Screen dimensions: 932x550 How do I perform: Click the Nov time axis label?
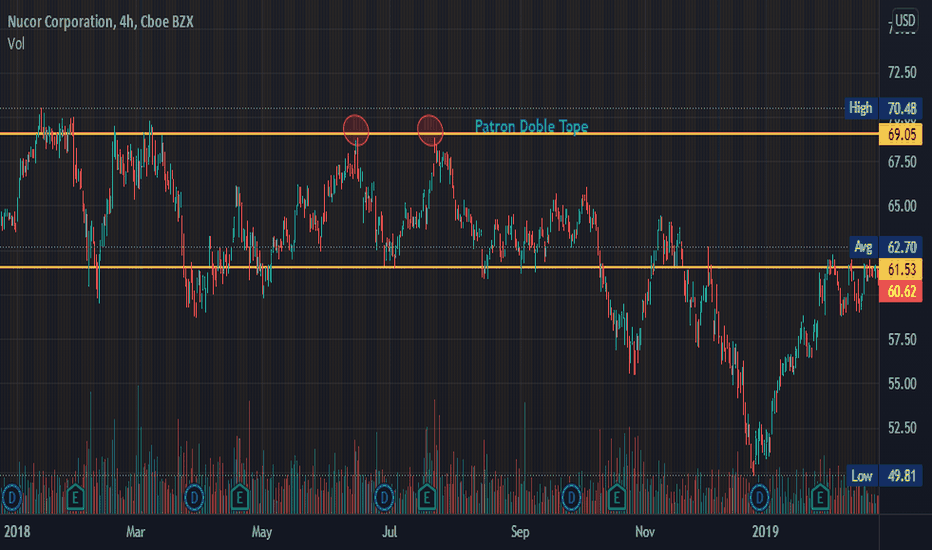[645, 531]
